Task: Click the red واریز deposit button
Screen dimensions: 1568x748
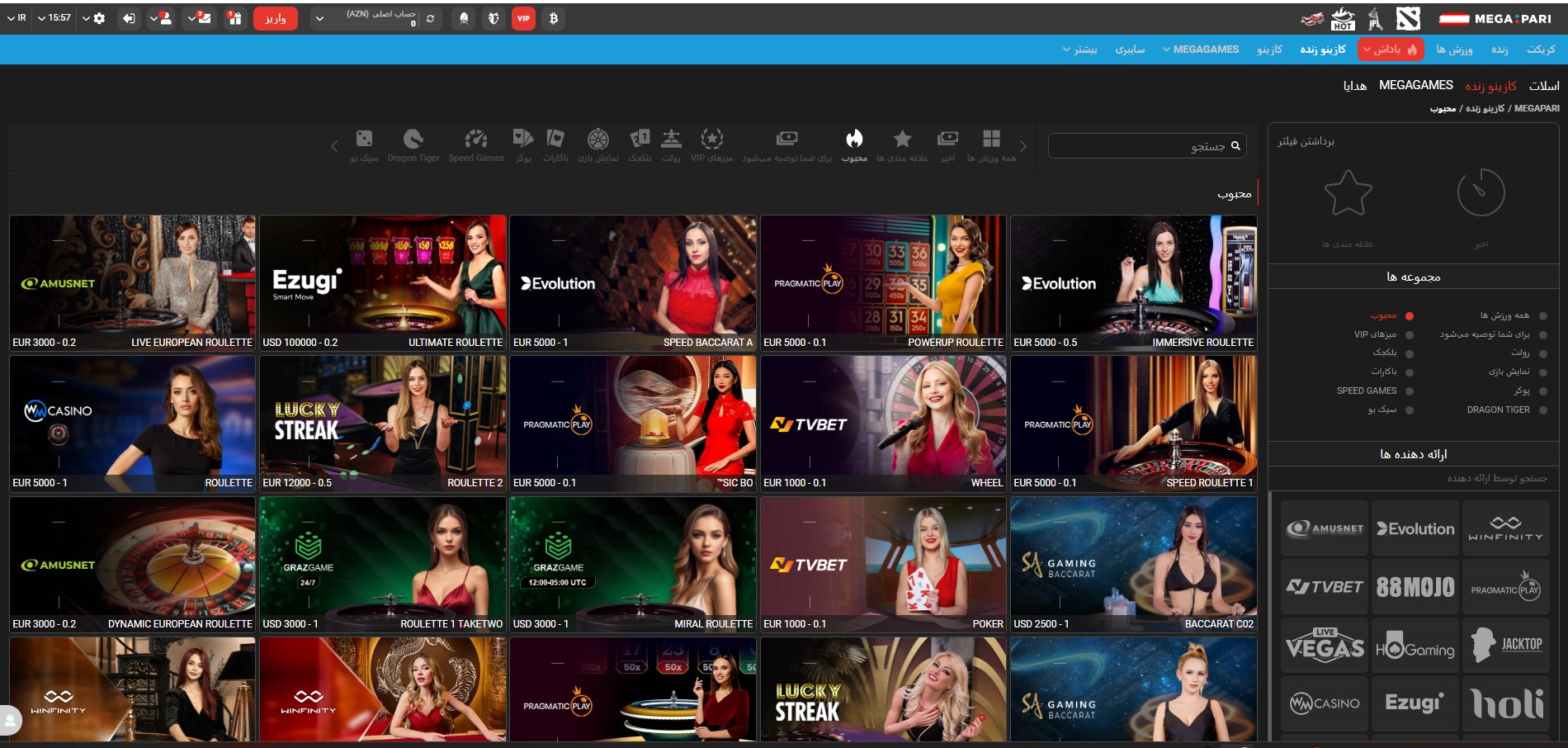Action: tap(275, 18)
